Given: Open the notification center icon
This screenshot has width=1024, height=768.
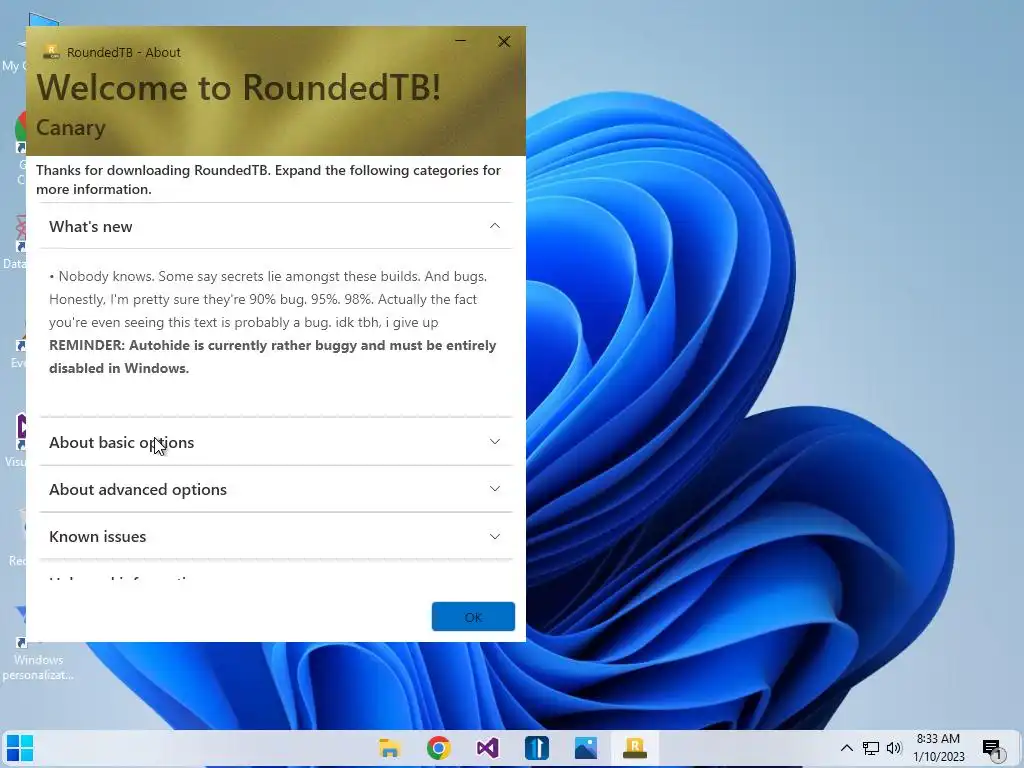Looking at the screenshot, I should 993,749.
